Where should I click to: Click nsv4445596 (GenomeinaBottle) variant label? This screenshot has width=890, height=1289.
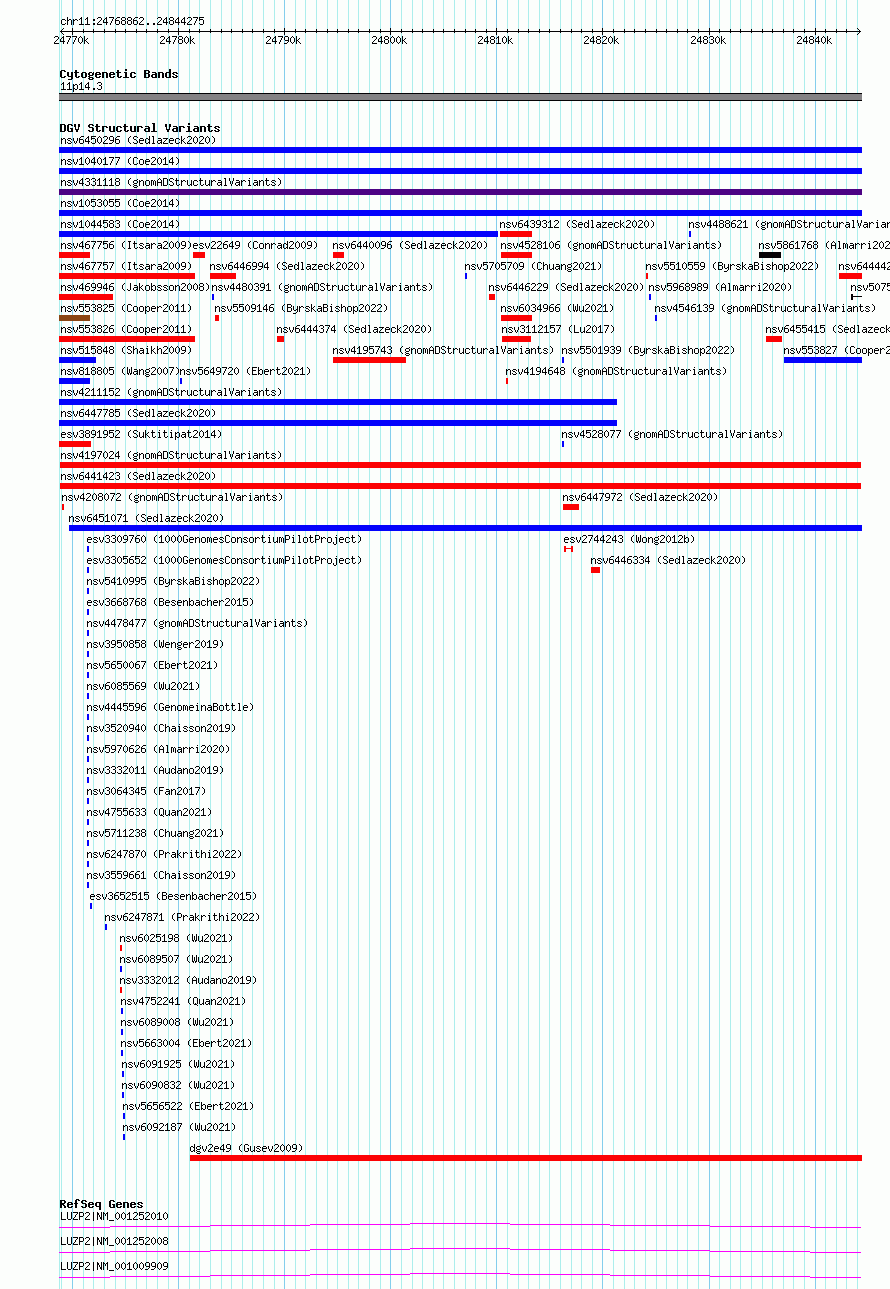(x=170, y=707)
